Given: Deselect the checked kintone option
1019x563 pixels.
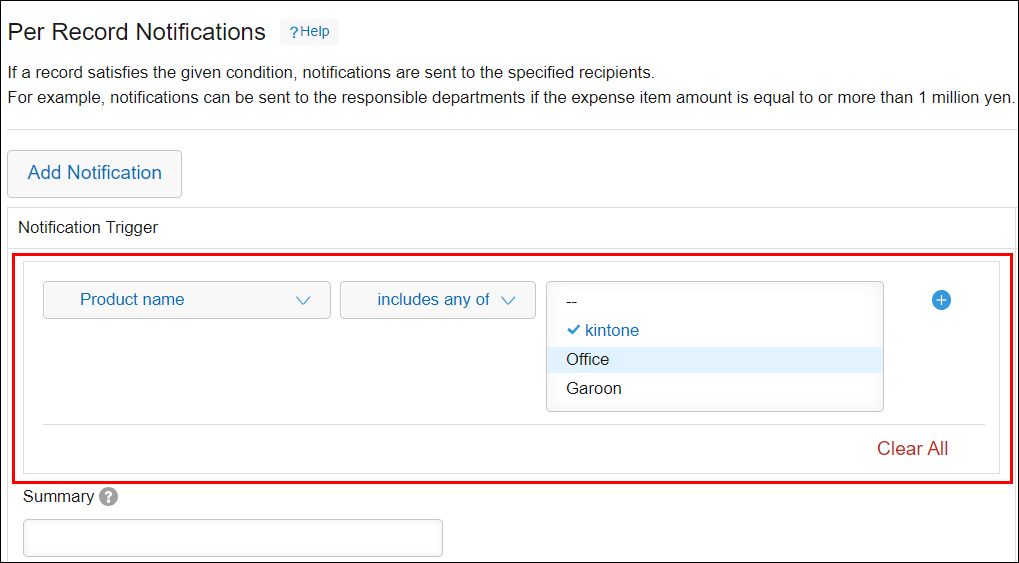Looking at the screenshot, I should click(x=611, y=330).
